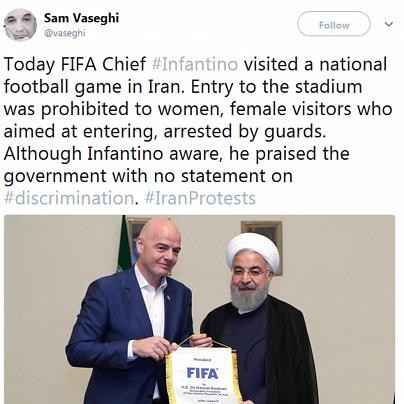Click the @vaseghi handle
This screenshot has height=404, width=404.
click(64, 33)
